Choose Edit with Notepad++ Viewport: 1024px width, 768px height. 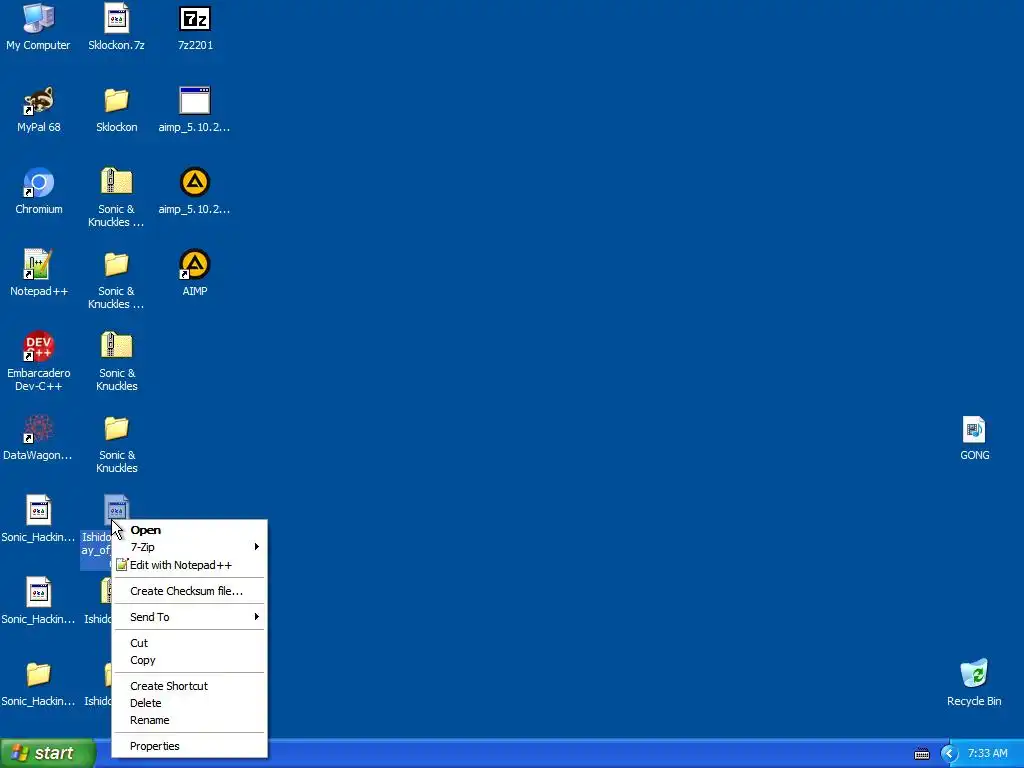pyautogui.click(x=189, y=565)
